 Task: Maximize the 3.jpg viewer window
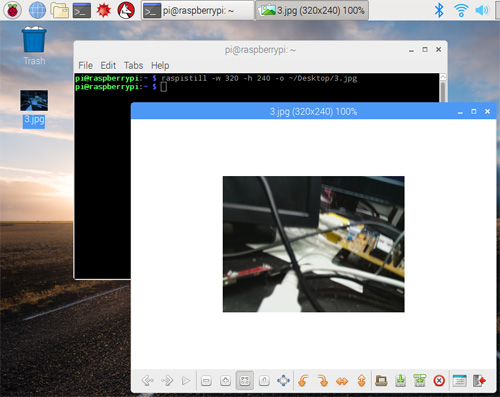(x=474, y=111)
